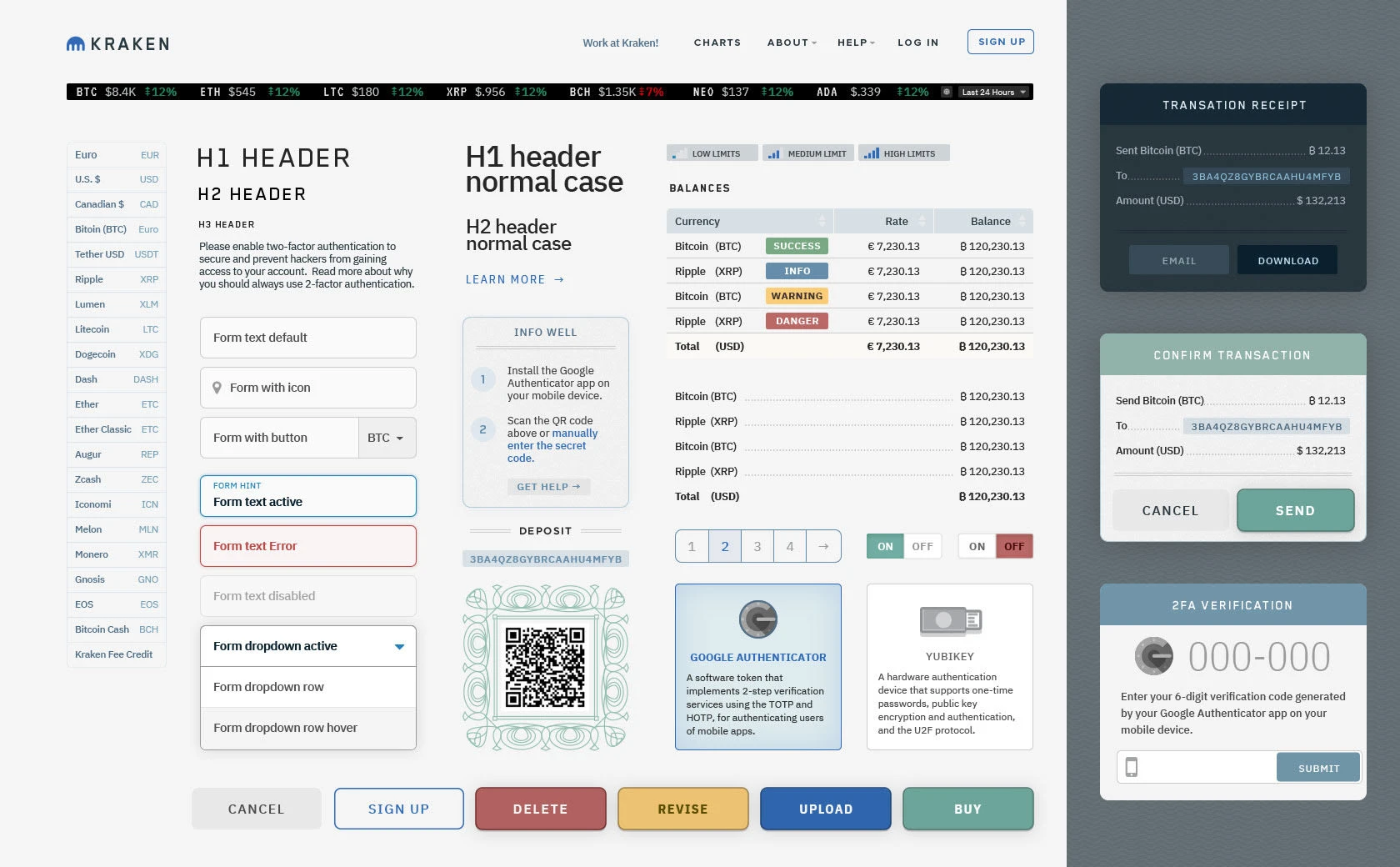Follow the LEARN MORE link
Viewport: 1400px width, 867px height.
click(x=515, y=279)
